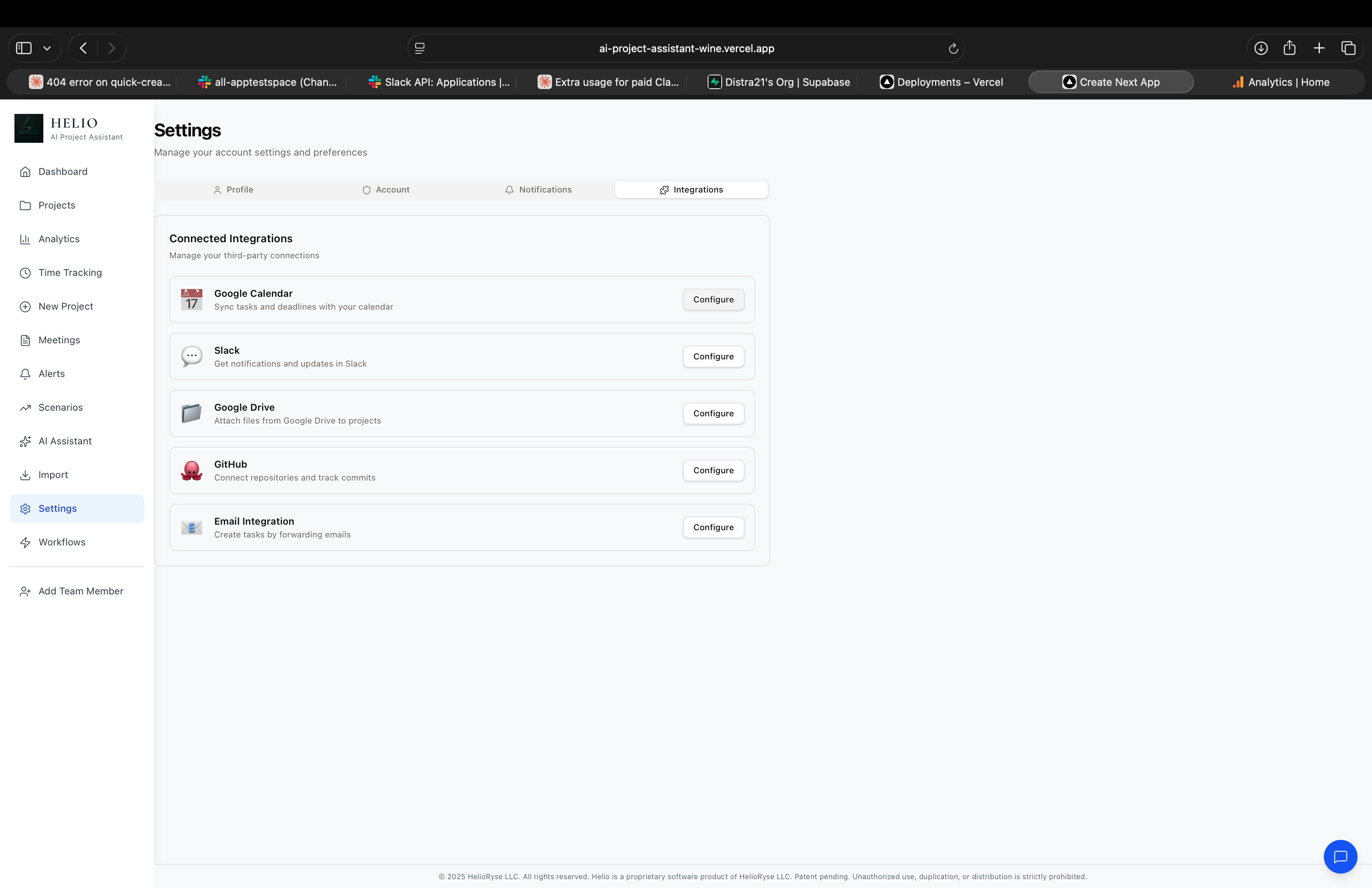Image resolution: width=1372 pixels, height=888 pixels.
Task: Click the address bar URL
Action: pyautogui.click(x=686, y=48)
